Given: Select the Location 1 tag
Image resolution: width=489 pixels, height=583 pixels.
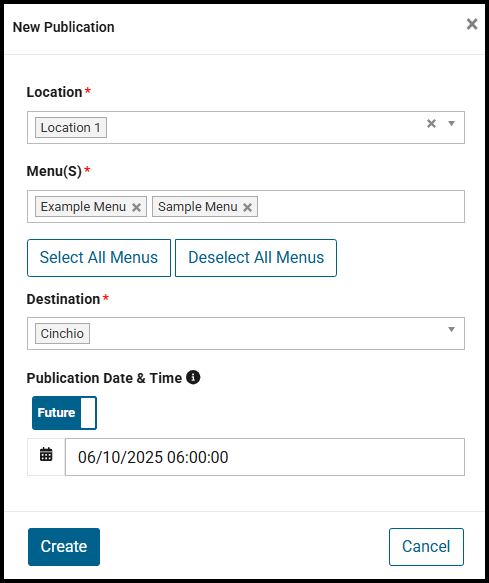Looking at the screenshot, I should (x=71, y=128).
